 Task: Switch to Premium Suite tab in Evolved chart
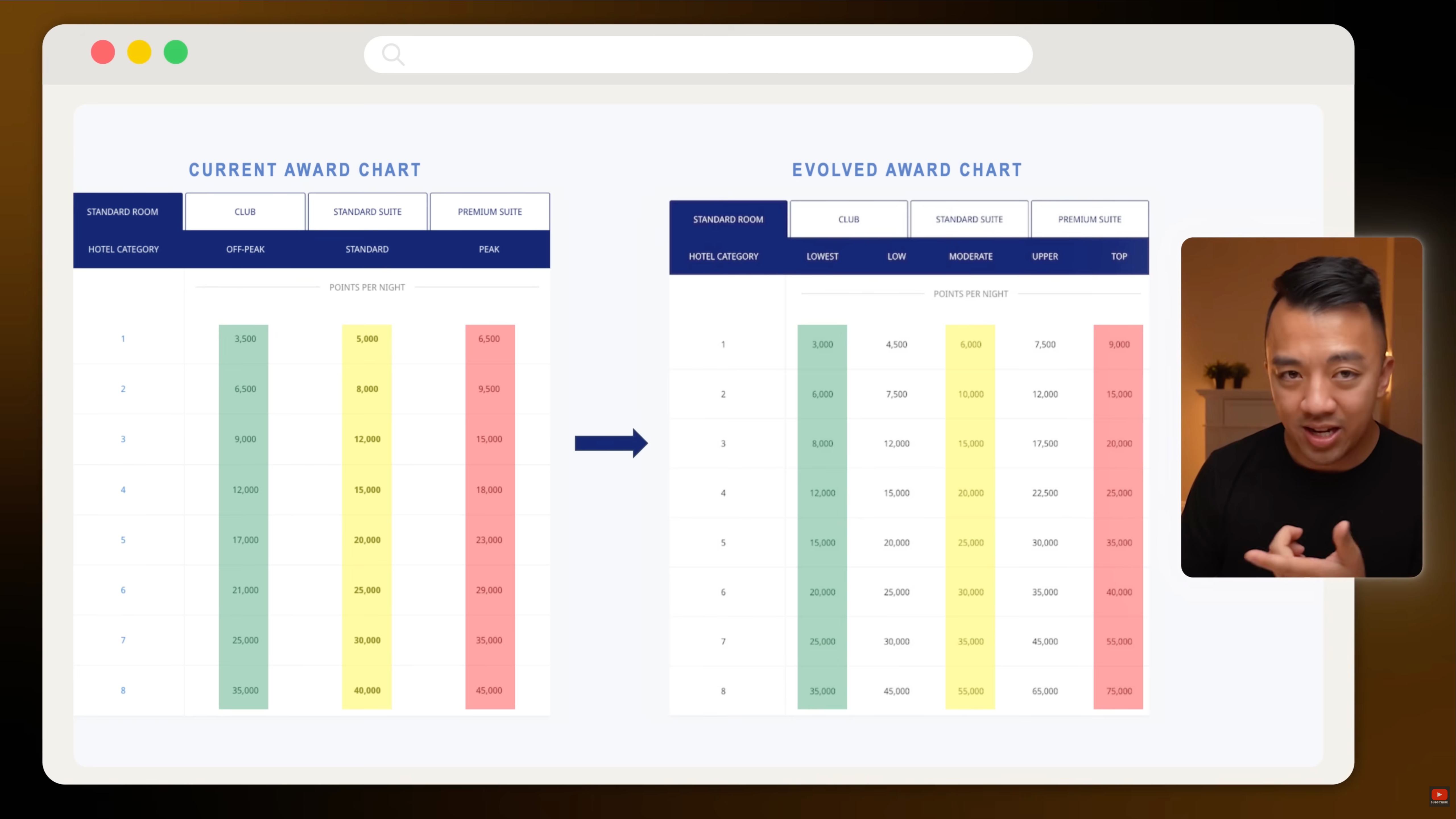(1089, 219)
